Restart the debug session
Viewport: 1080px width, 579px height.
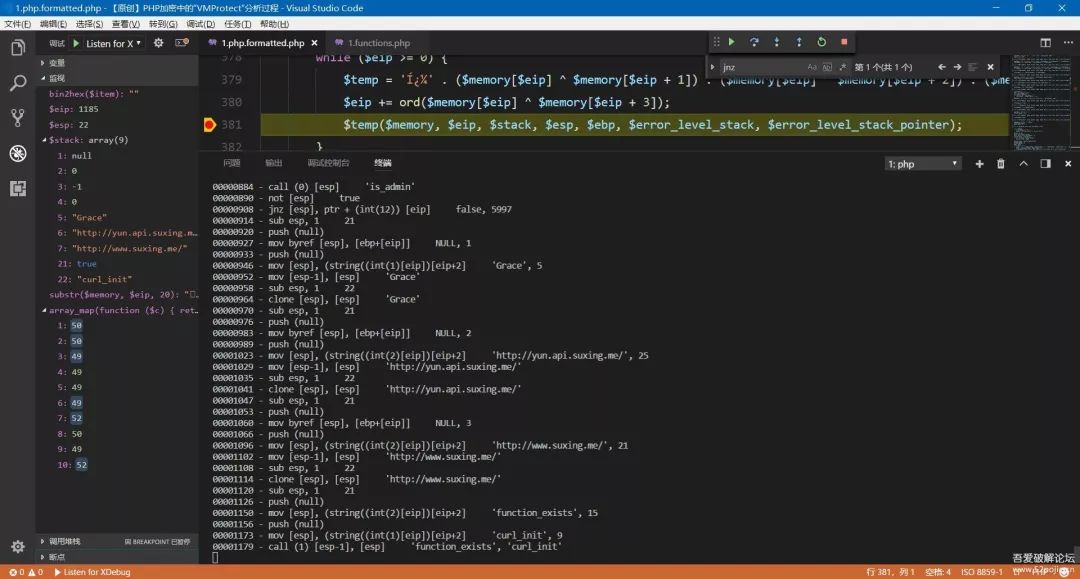[x=822, y=42]
